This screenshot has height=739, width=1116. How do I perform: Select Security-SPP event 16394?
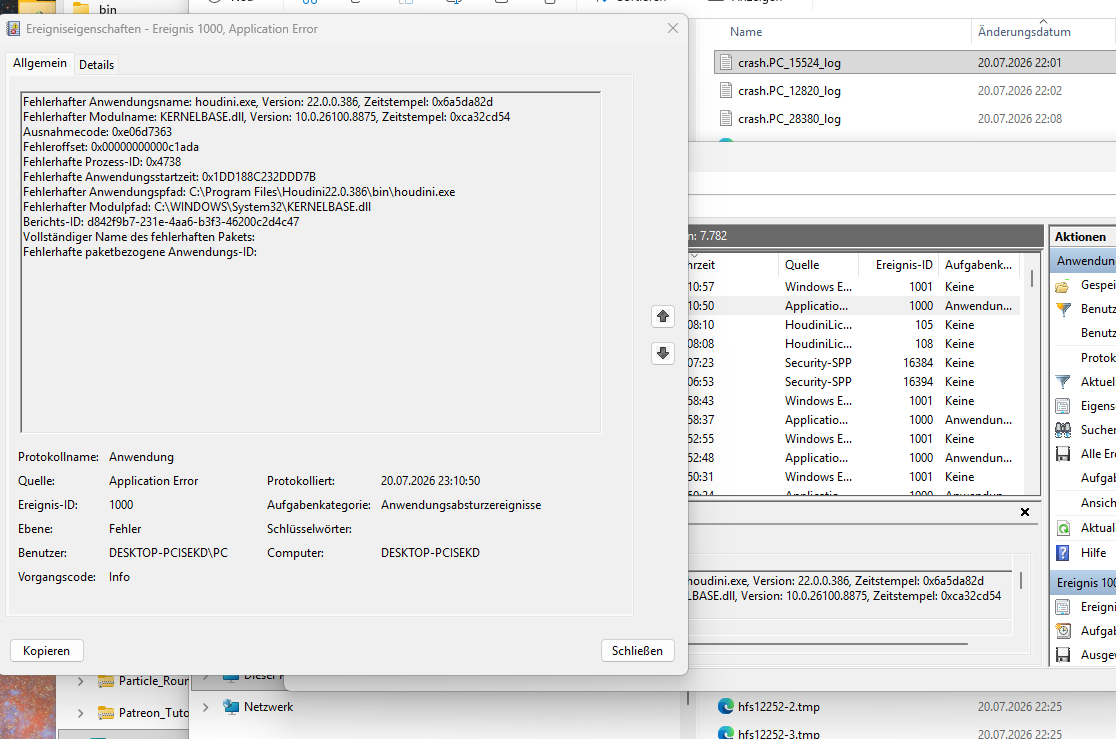[854, 382]
